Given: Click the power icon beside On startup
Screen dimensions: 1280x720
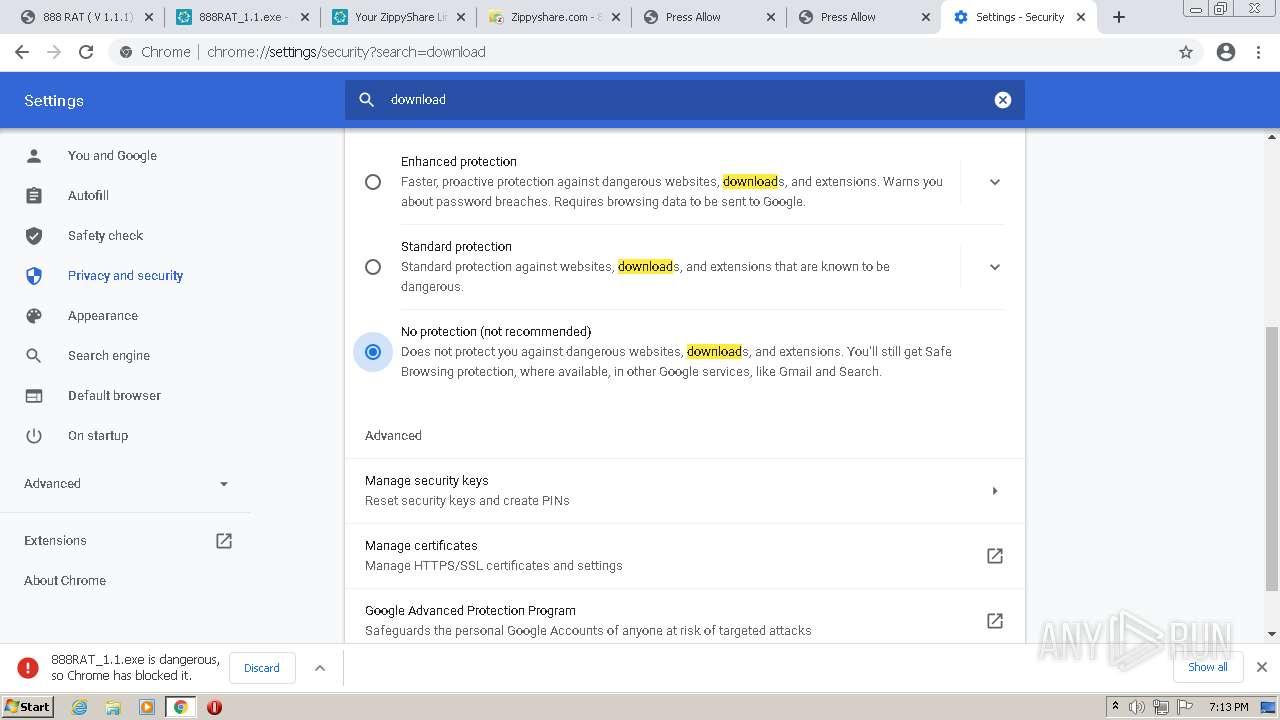Looking at the screenshot, I should click(34, 436).
